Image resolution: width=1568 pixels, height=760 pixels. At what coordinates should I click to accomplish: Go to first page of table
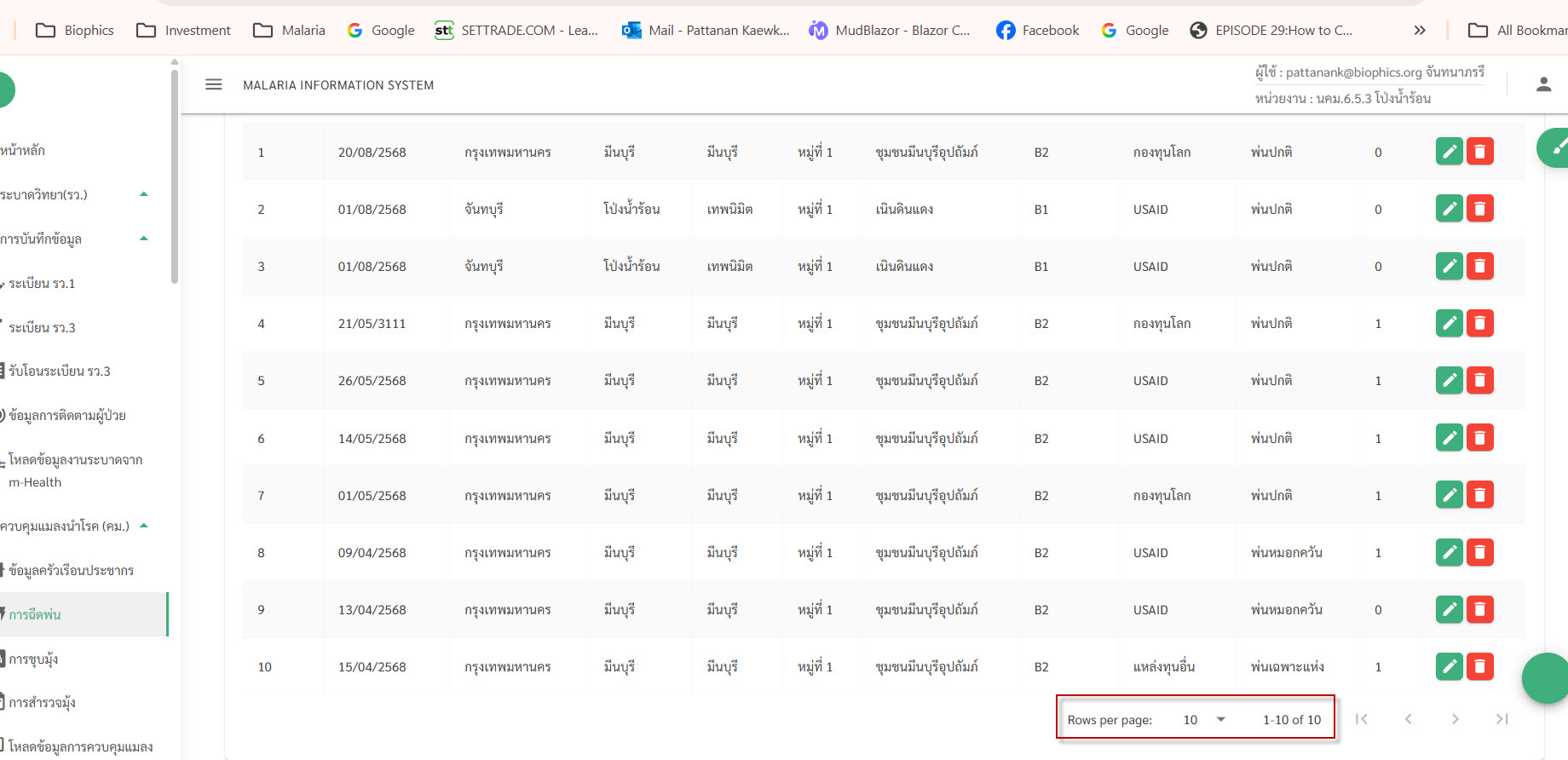1361,719
